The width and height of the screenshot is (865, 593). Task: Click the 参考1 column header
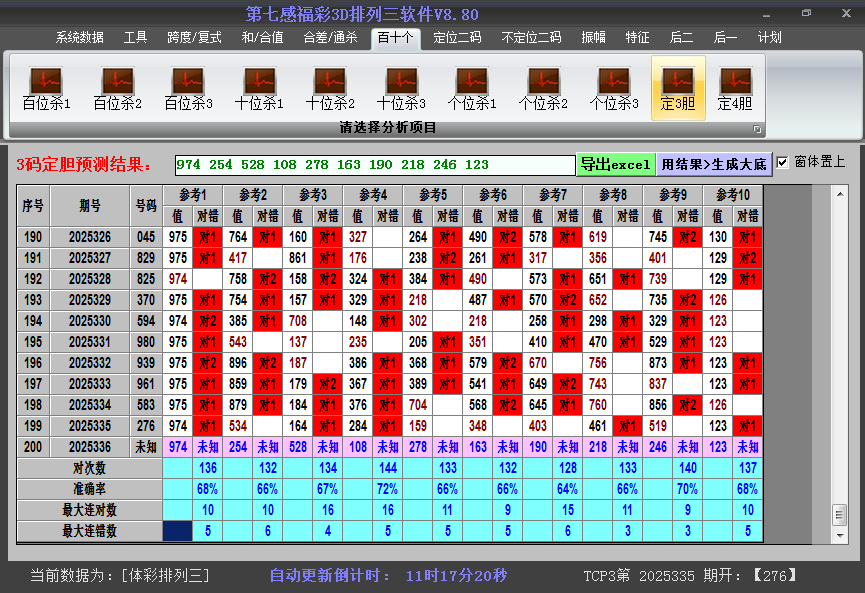click(x=192, y=194)
